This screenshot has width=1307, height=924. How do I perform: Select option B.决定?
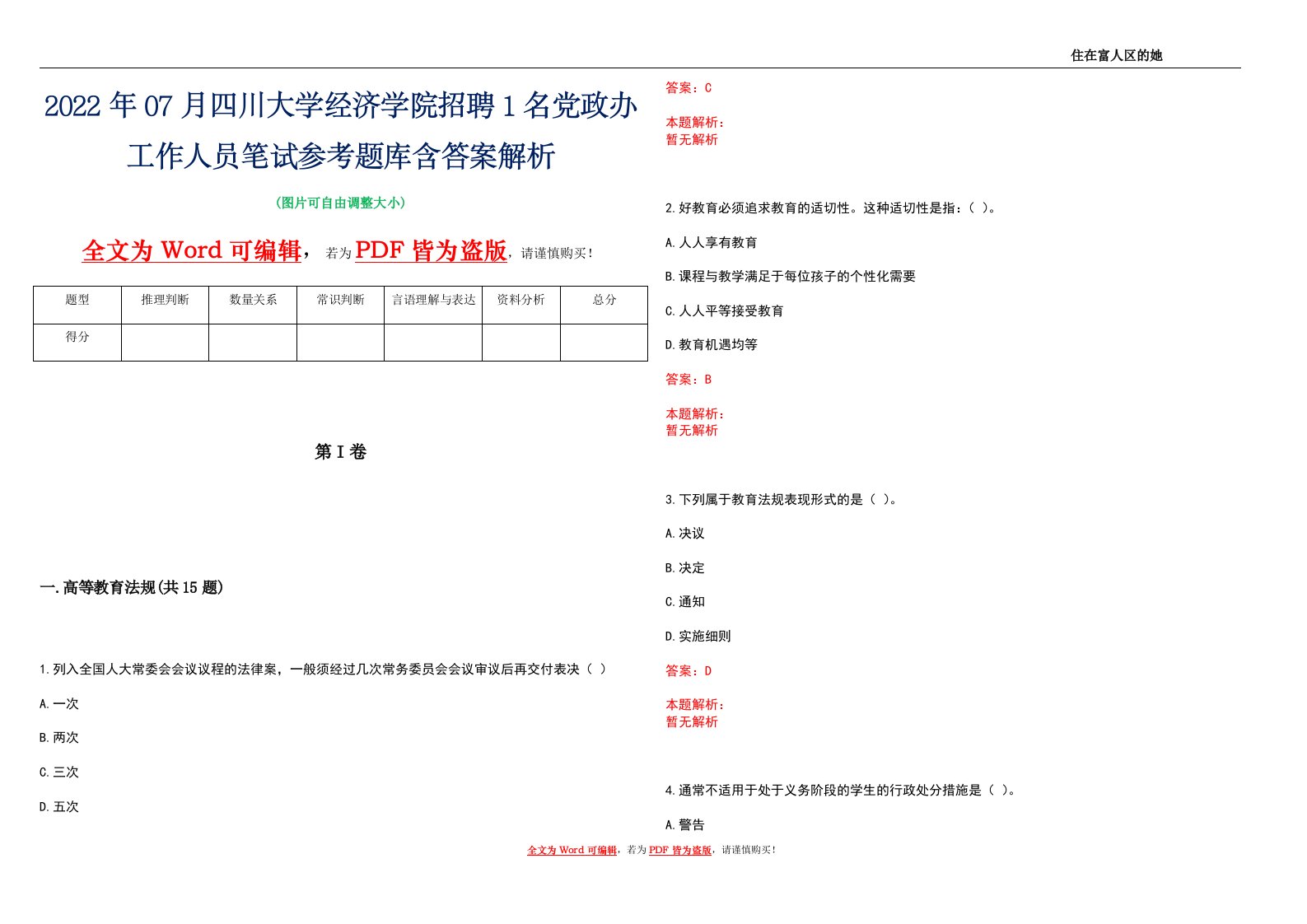tap(685, 568)
